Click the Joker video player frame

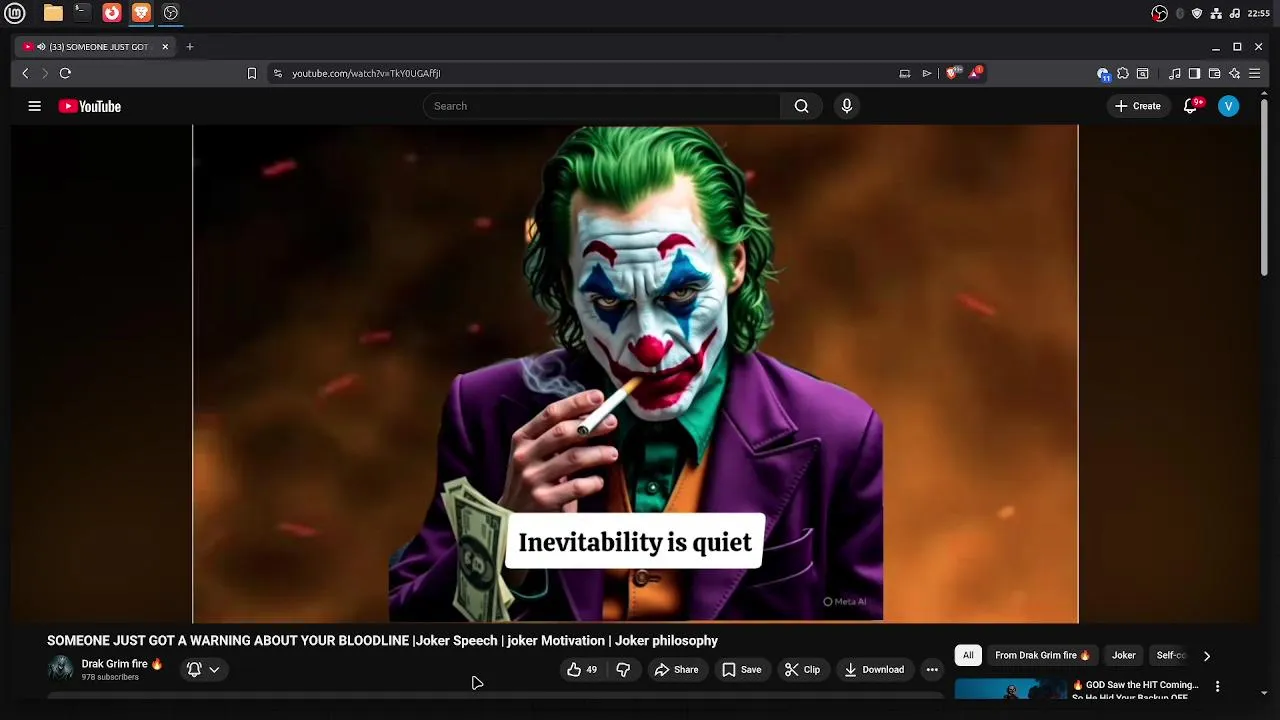[635, 373]
